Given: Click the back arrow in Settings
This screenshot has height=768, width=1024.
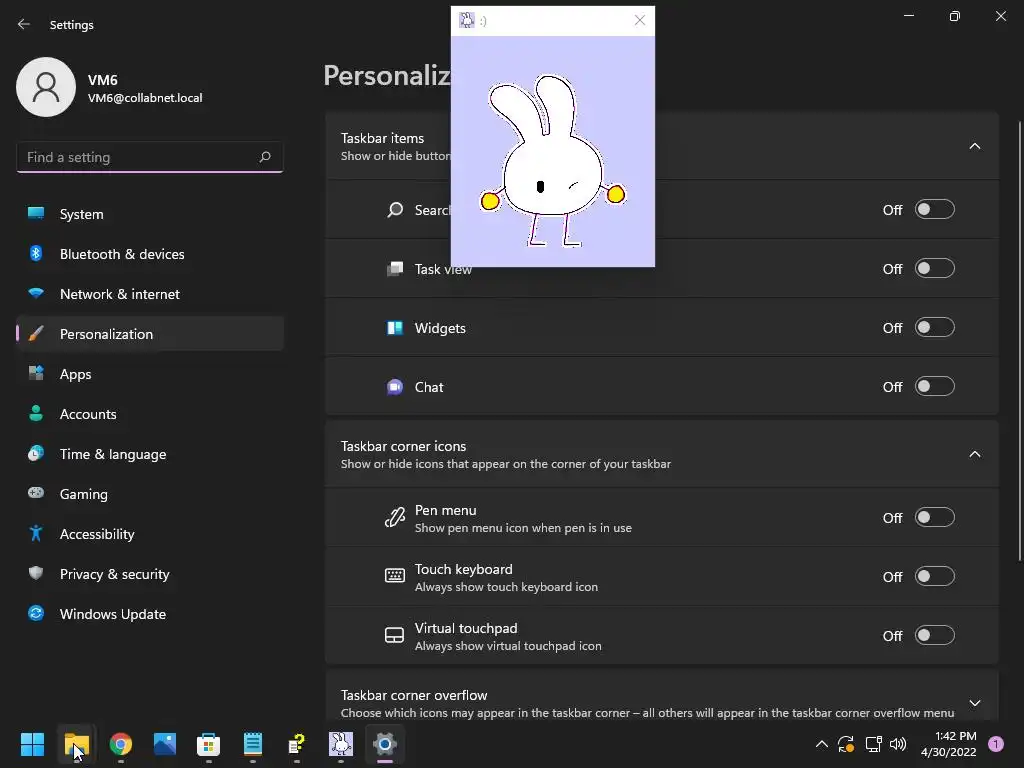Looking at the screenshot, I should click(24, 24).
